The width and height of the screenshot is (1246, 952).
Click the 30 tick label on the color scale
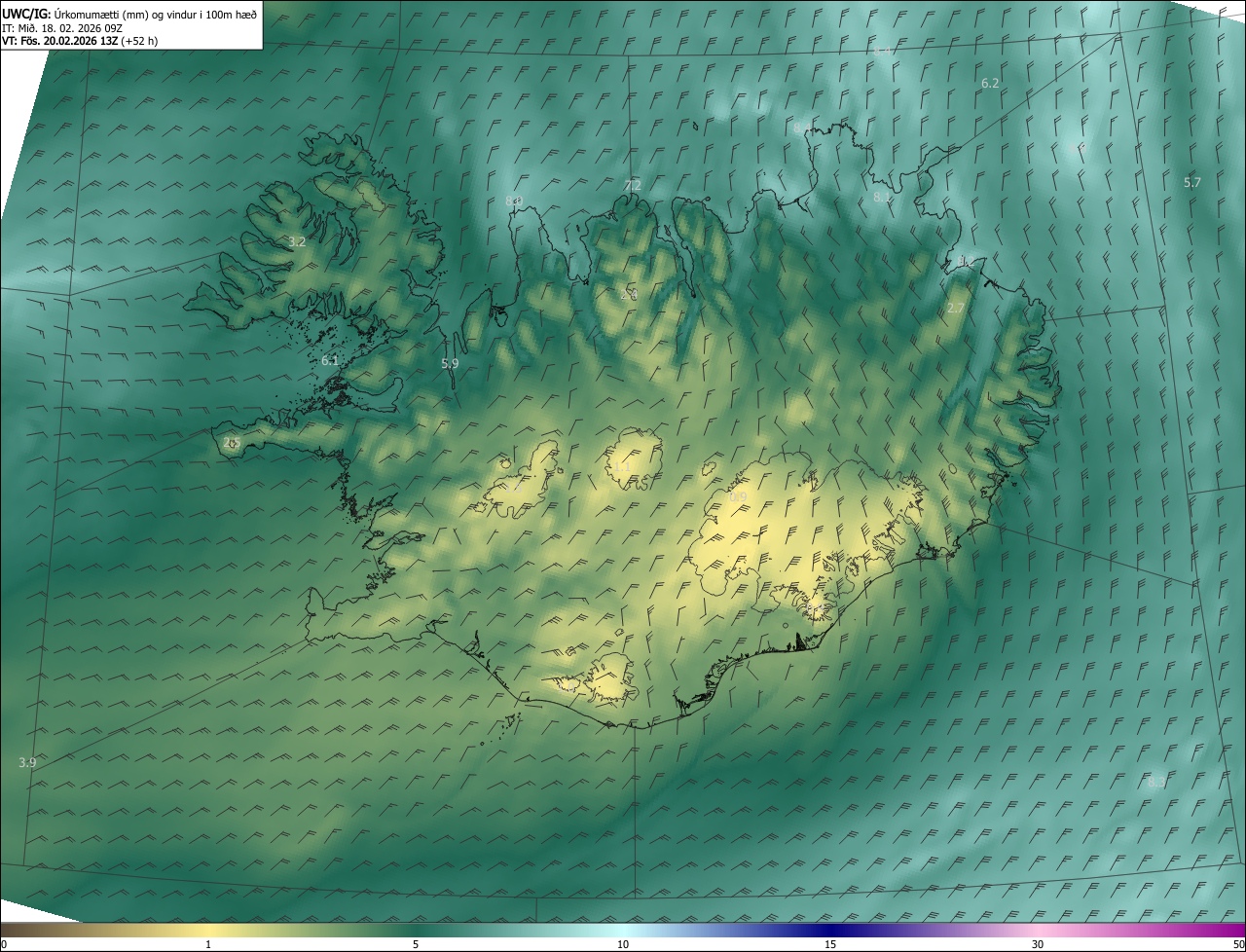[x=1038, y=944]
